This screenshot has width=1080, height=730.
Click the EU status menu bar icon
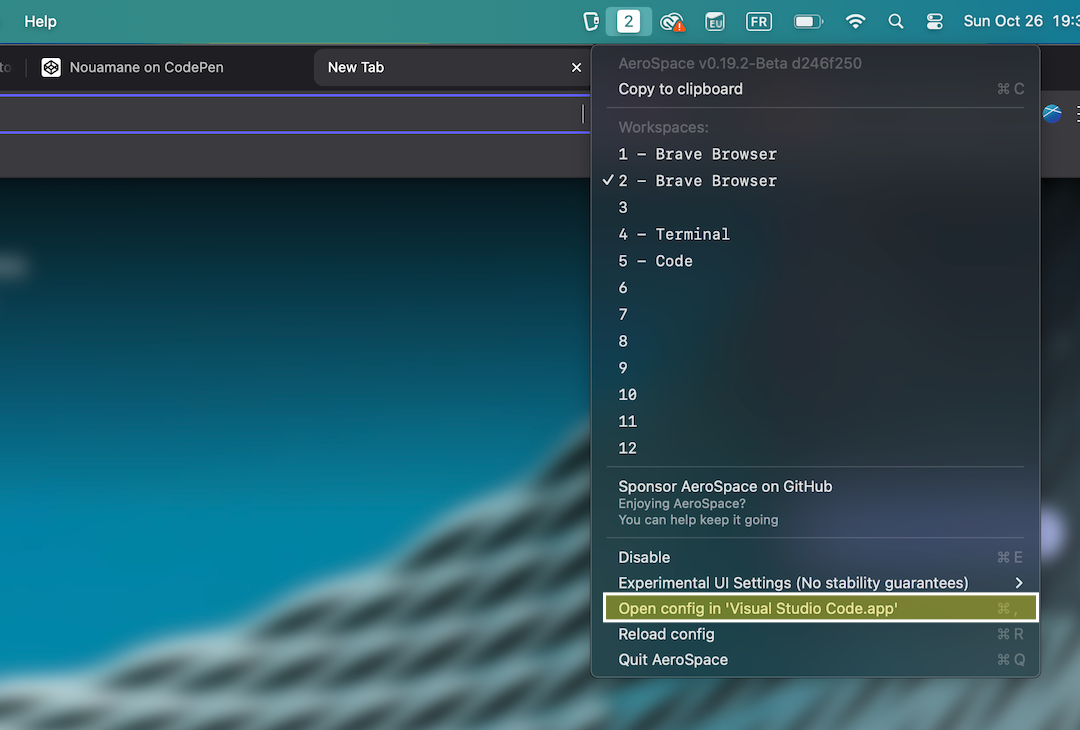click(715, 21)
